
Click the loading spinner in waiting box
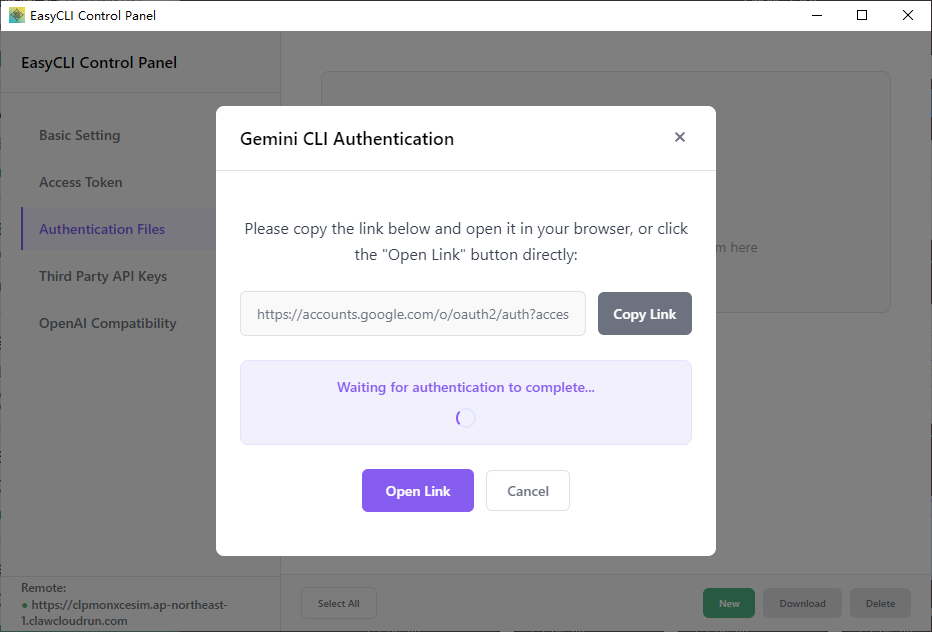[x=466, y=418]
